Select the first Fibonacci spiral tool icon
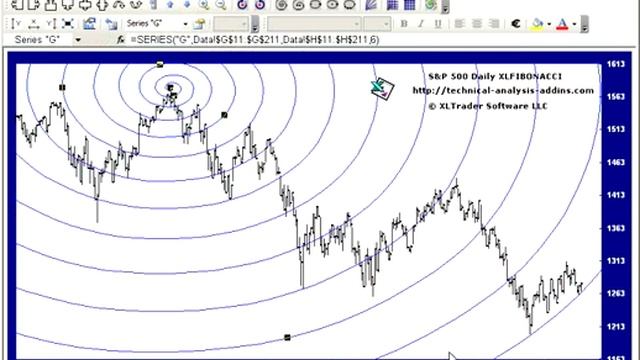The width and height of the screenshot is (640, 360). (x=281, y=5)
